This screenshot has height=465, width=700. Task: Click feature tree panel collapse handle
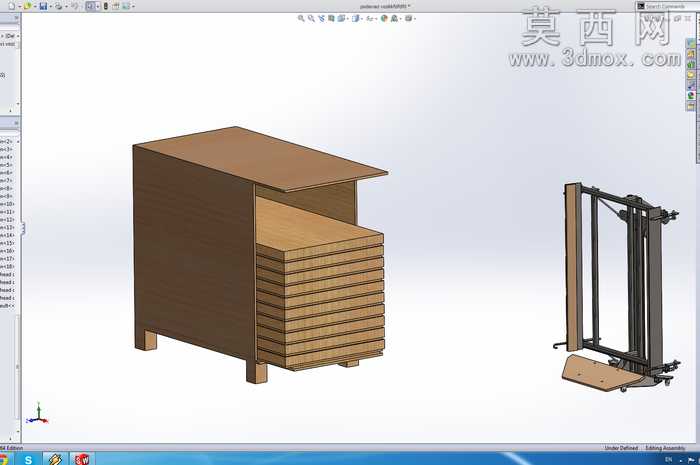click(x=22, y=228)
